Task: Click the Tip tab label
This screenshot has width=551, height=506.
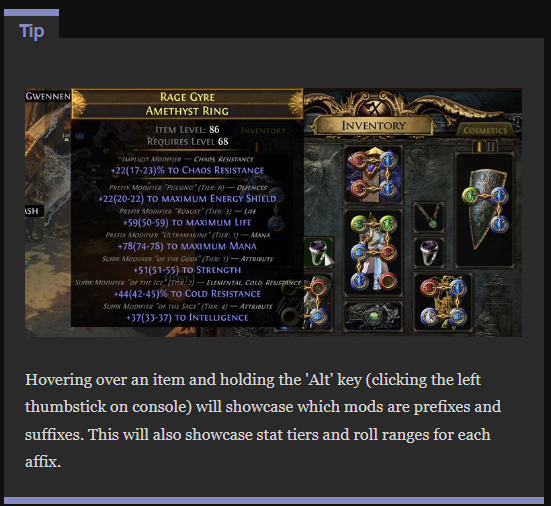Action: coord(32,31)
